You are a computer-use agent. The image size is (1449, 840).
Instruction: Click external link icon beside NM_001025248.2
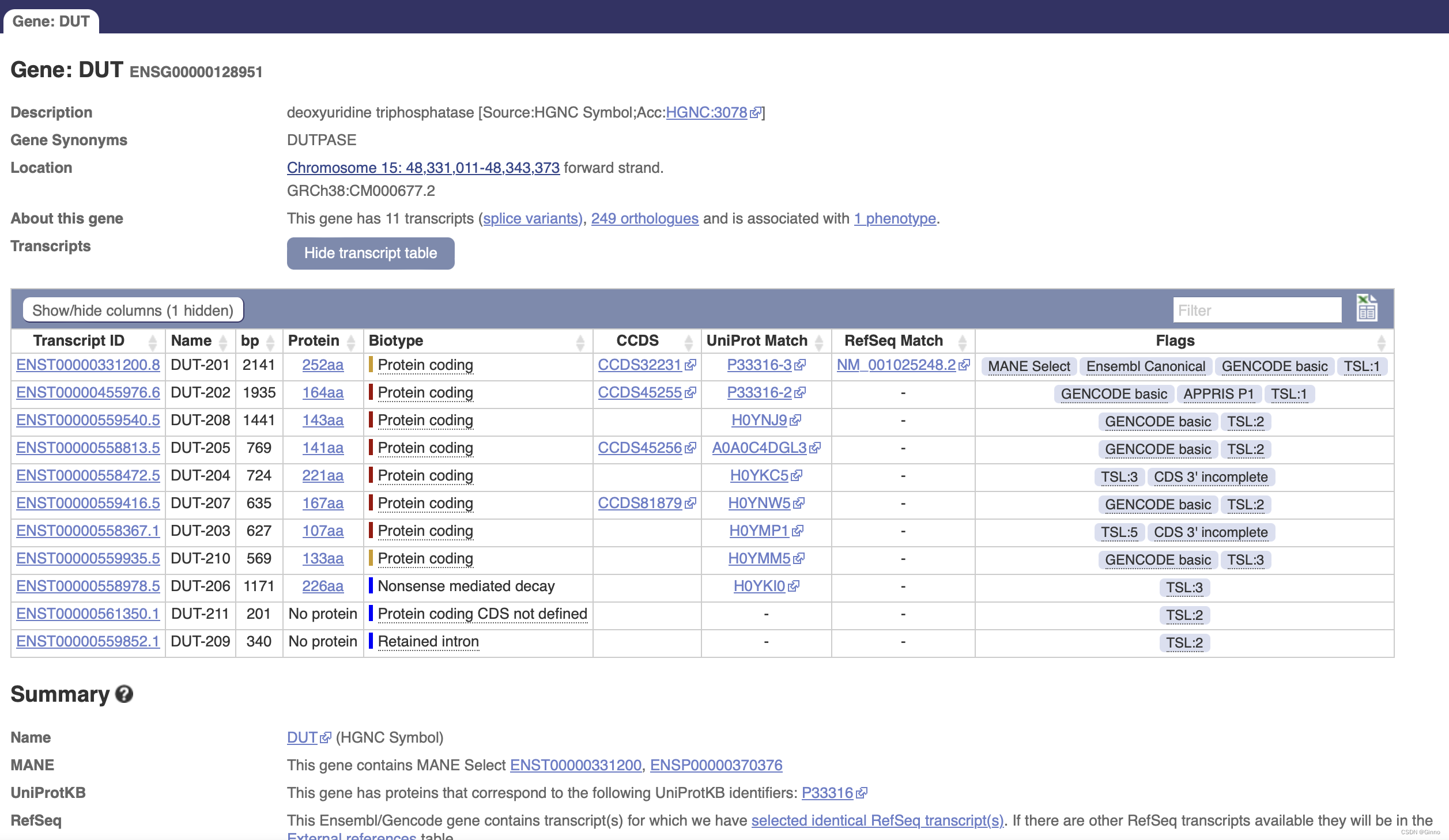[x=964, y=365]
